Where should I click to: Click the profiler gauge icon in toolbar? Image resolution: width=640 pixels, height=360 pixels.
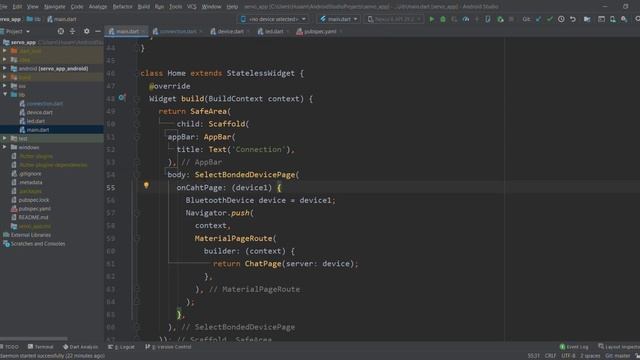point(466,19)
